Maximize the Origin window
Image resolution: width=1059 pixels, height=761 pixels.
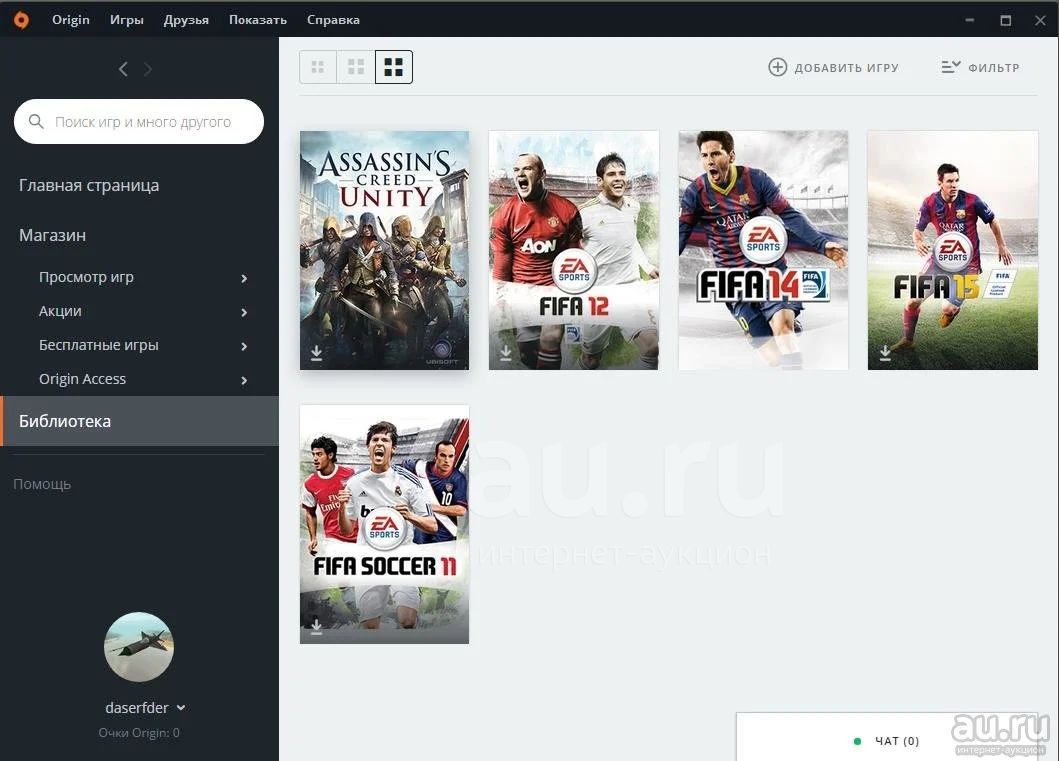coord(1006,20)
